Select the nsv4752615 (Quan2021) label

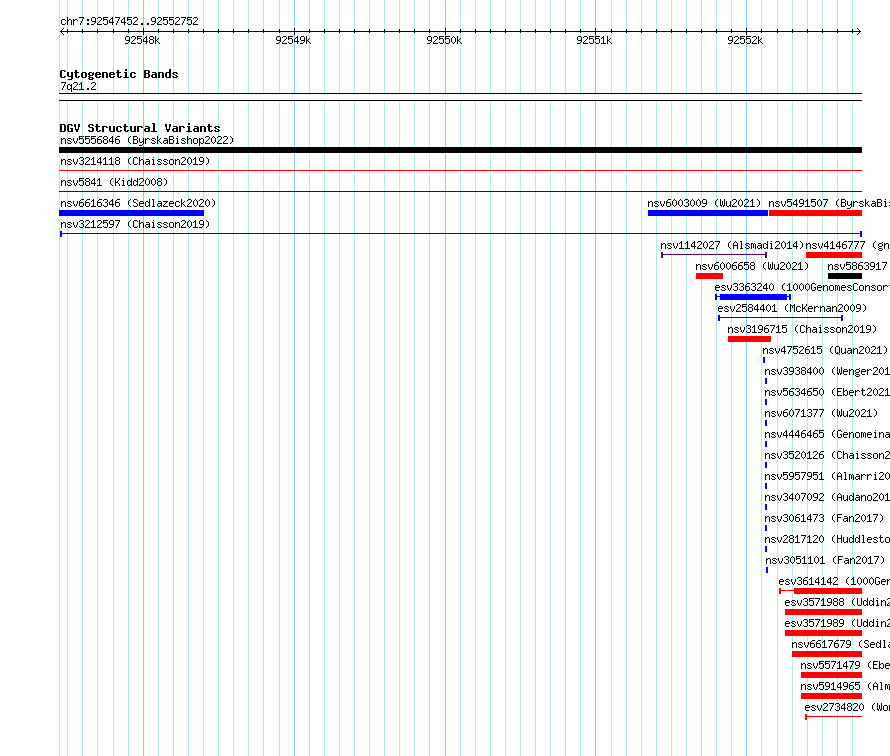[x=825, y=350]
